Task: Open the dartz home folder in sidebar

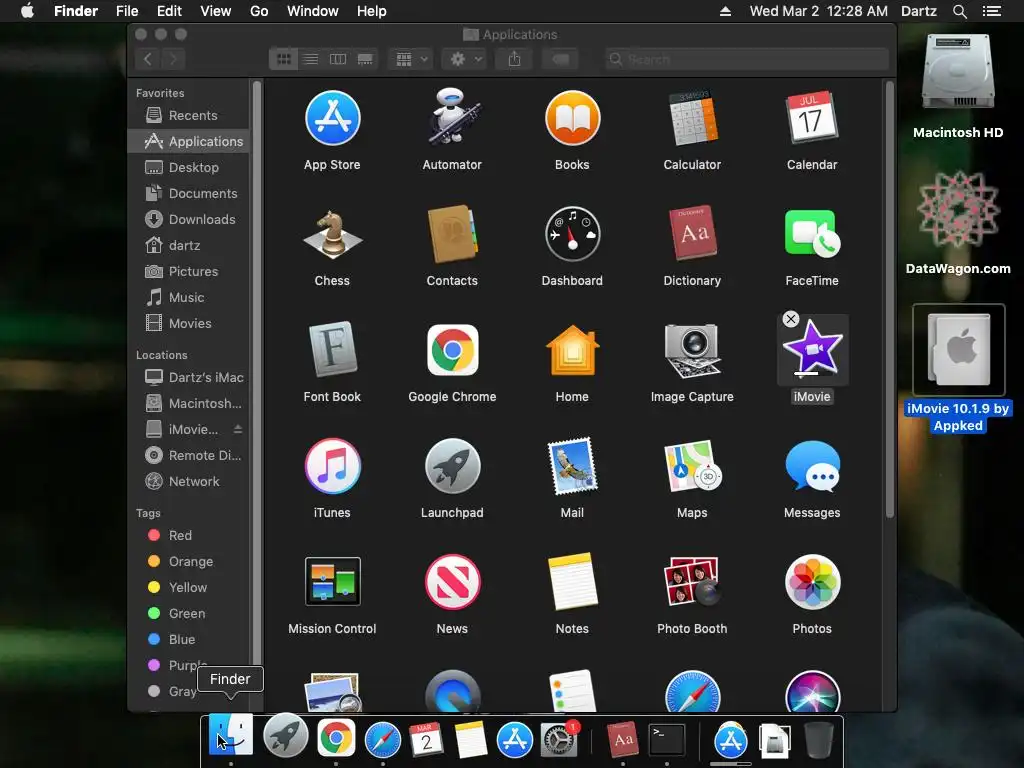Action: coord(188,246)
